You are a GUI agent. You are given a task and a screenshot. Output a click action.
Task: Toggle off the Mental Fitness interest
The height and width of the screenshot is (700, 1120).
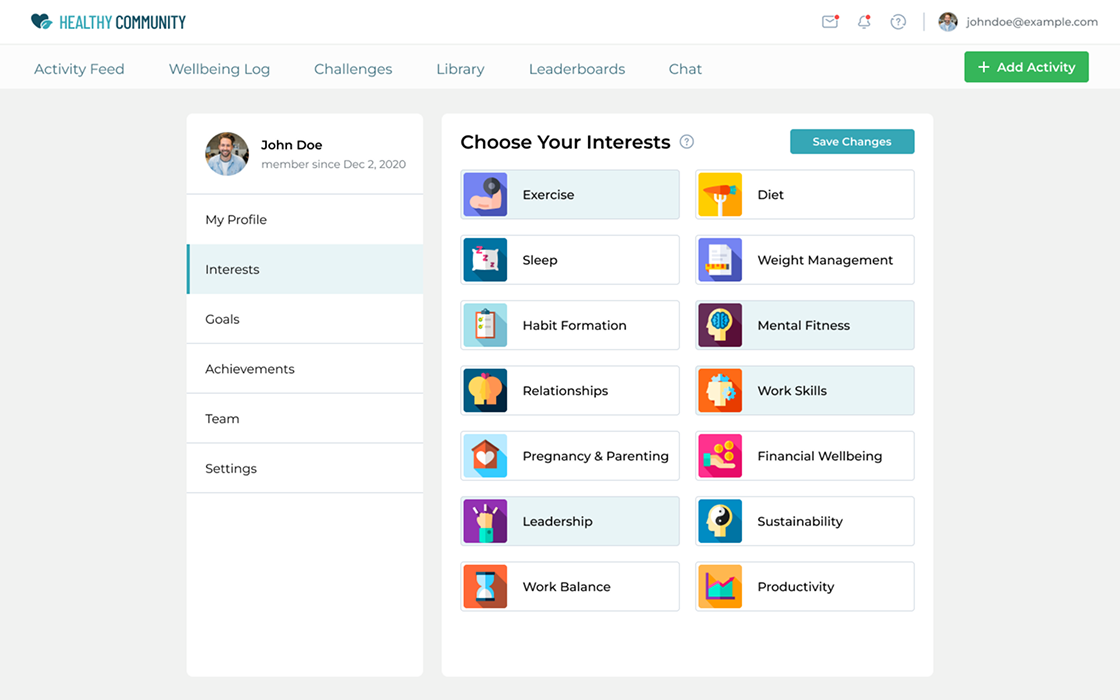tap(805, 326)
